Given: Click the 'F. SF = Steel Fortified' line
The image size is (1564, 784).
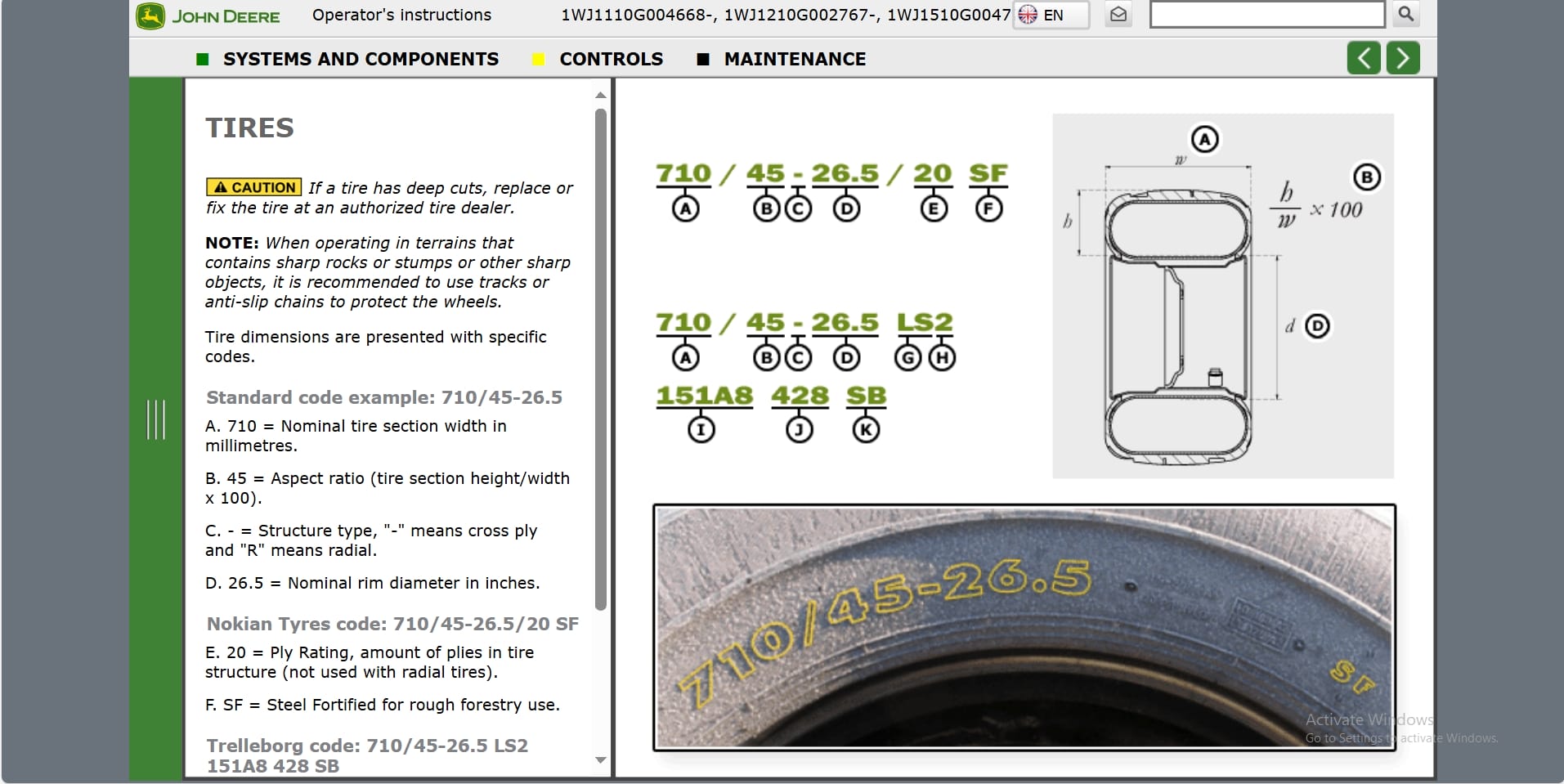Looking at the screenshot, I should point(383,705).
